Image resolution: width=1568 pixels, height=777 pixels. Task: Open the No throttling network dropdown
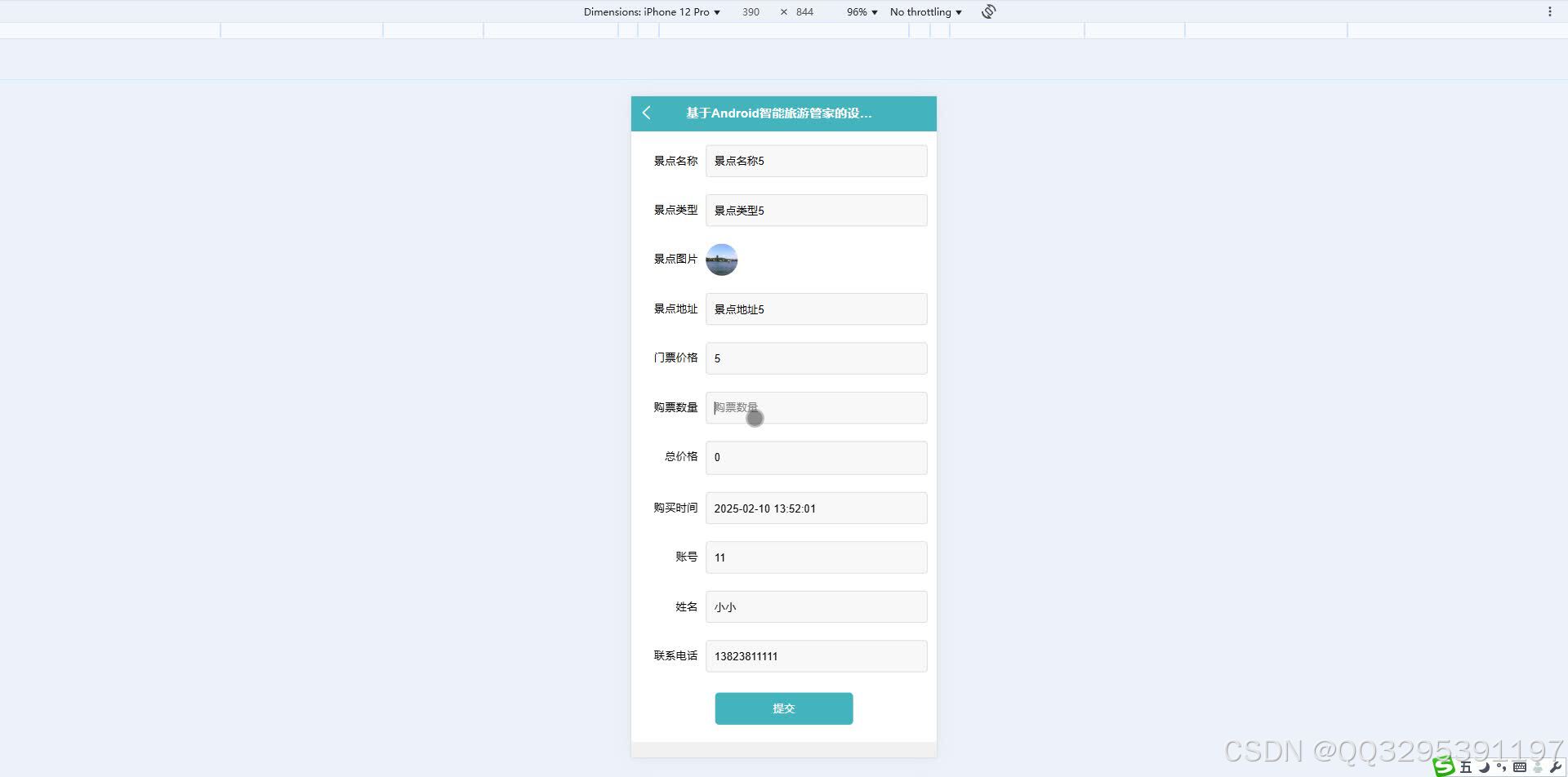[x=924, y=11]
